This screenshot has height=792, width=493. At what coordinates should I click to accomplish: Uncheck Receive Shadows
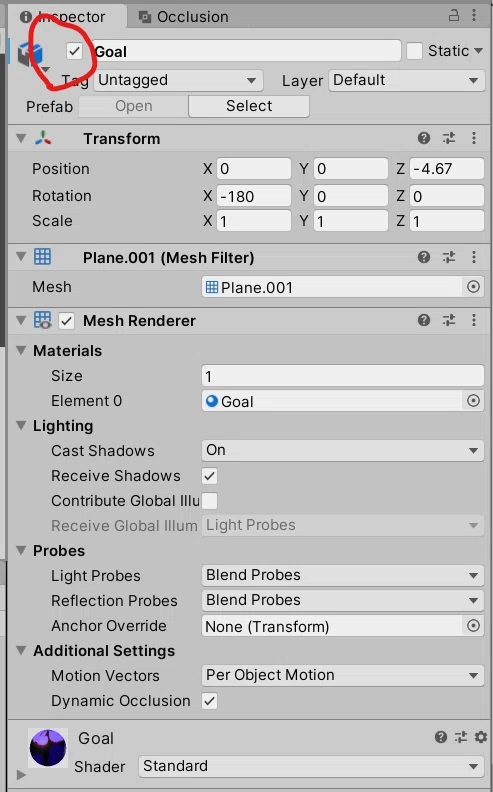point(210,476)
